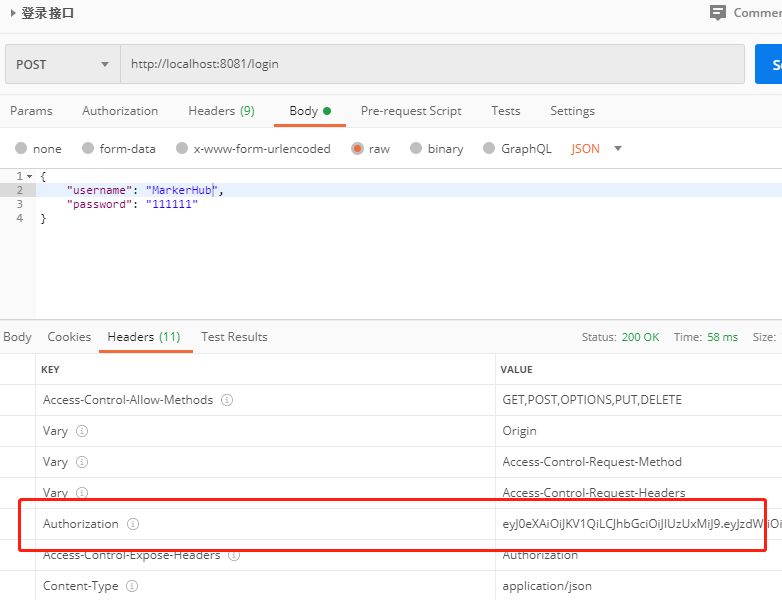782x600 pixels.
Task: Click the request URL input field
Action: (432, 64)
